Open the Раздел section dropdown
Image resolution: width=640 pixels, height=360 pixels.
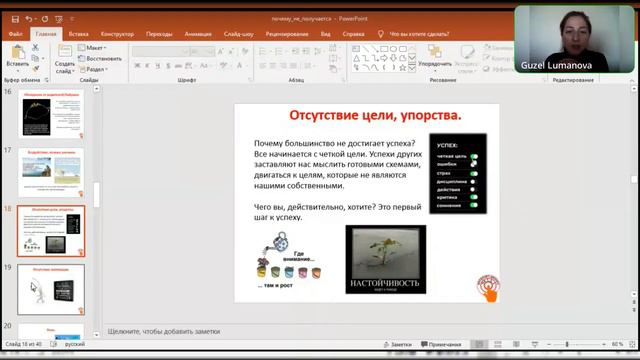[93, 69]
